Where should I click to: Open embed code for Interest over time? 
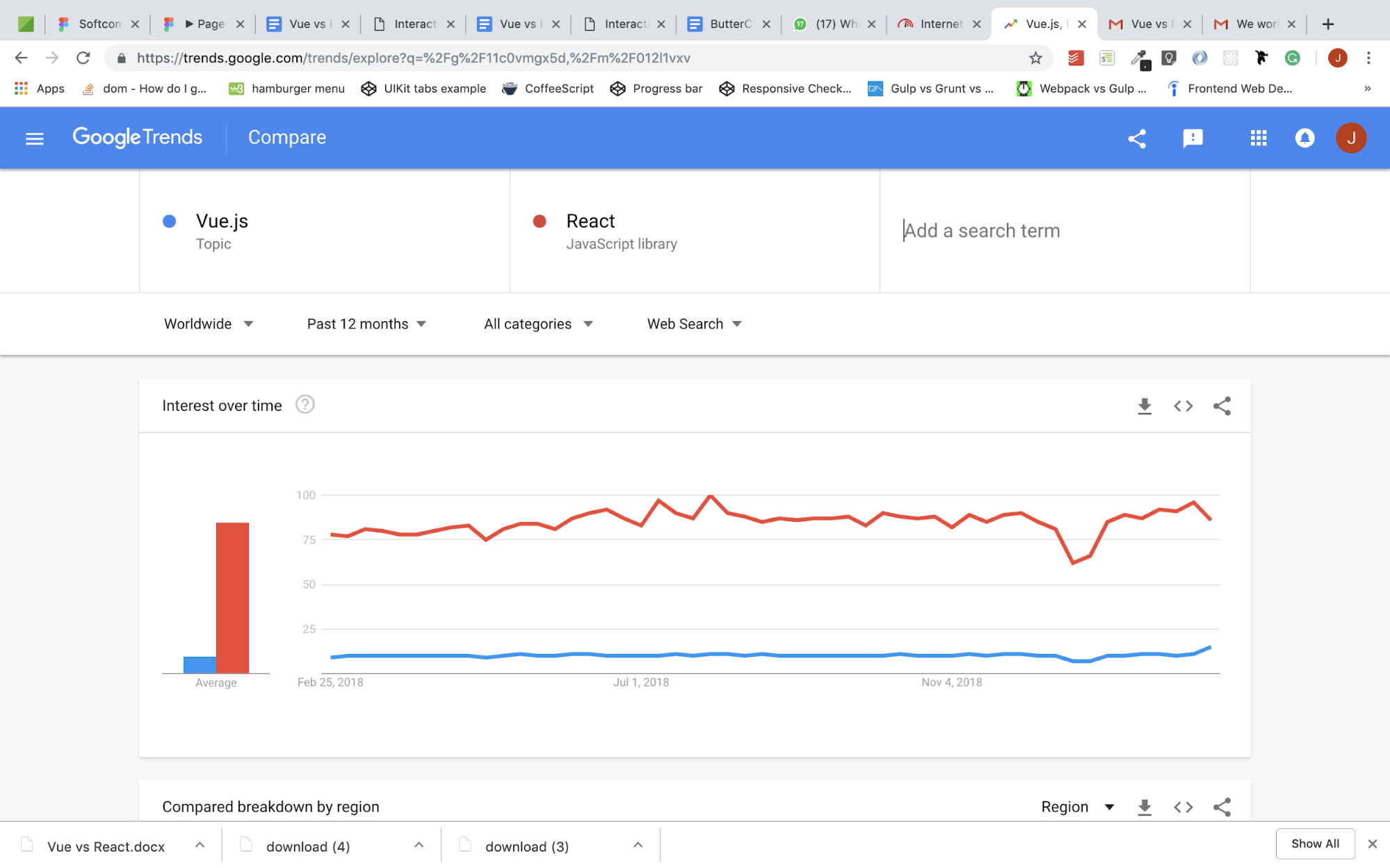coord(1183,406)
